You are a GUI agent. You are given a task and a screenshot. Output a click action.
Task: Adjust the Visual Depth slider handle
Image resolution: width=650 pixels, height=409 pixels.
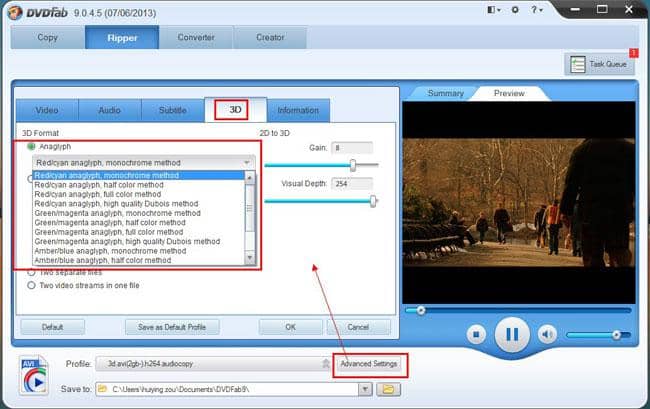[373, 201]
